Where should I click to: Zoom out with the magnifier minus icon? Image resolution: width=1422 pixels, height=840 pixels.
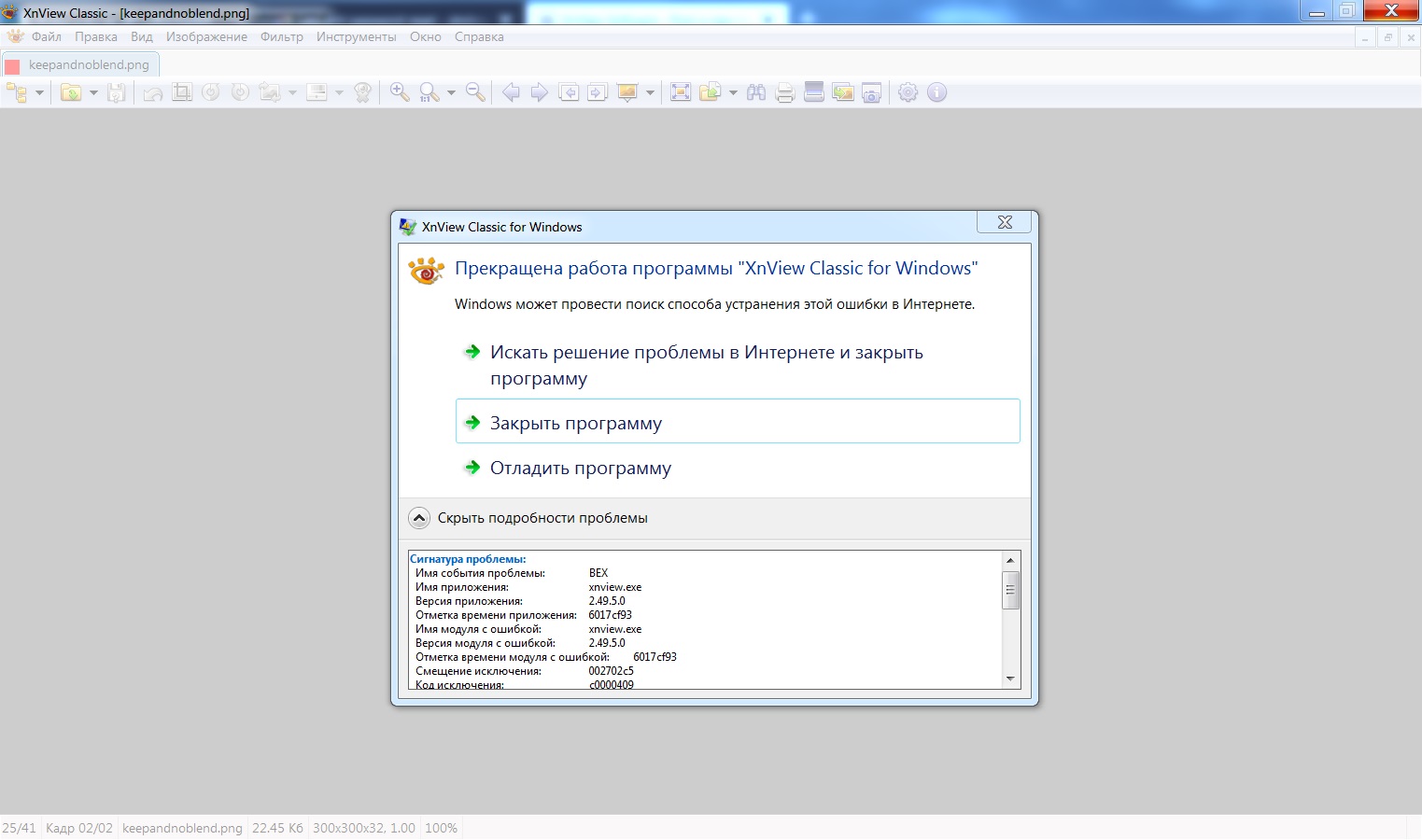[x=475, y=92]
